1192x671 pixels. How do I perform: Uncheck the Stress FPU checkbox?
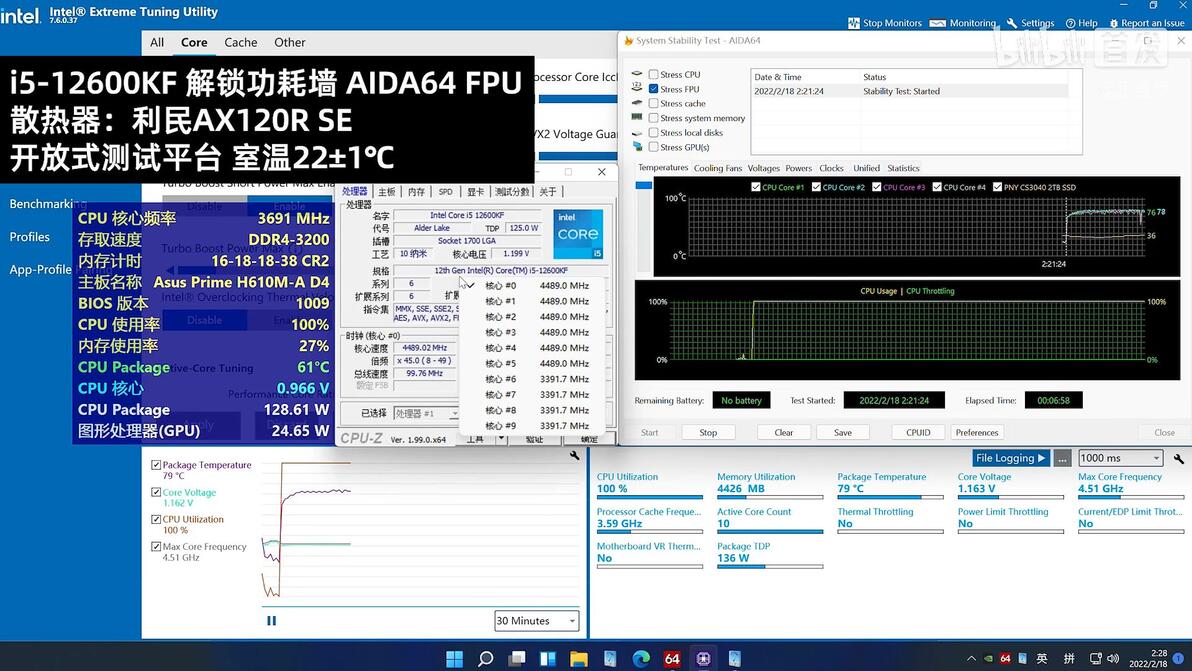(653, 89)
